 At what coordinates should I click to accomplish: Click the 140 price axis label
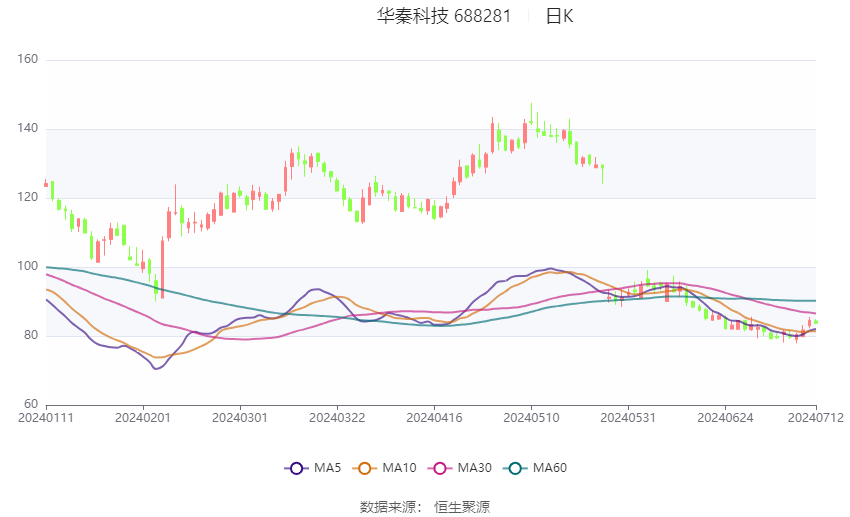coord(28,128)
